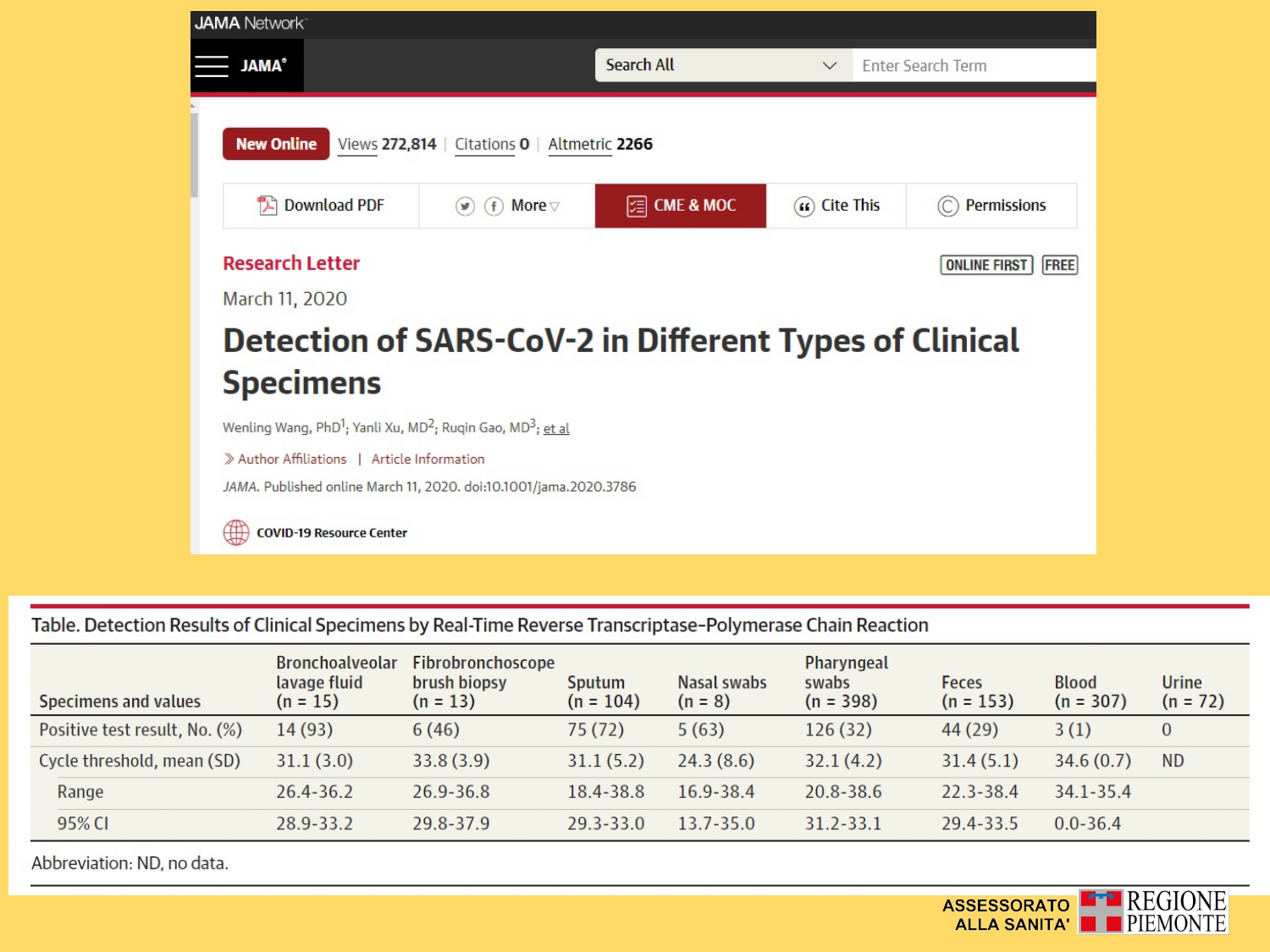Image resolution: width=1270 pixels, height=952 pixels.
Task: Click the Cite This quotation icon
Action: (x=803, y=206)
